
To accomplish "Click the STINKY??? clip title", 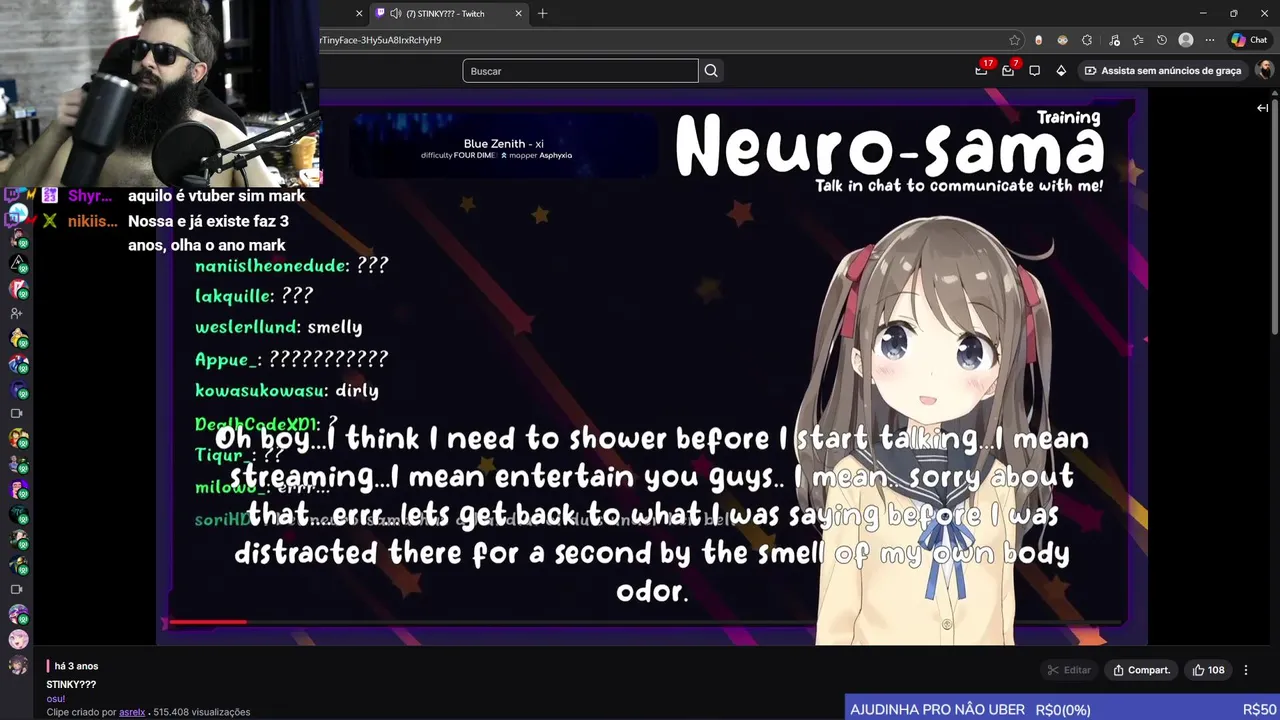I will tap(71, 685).
